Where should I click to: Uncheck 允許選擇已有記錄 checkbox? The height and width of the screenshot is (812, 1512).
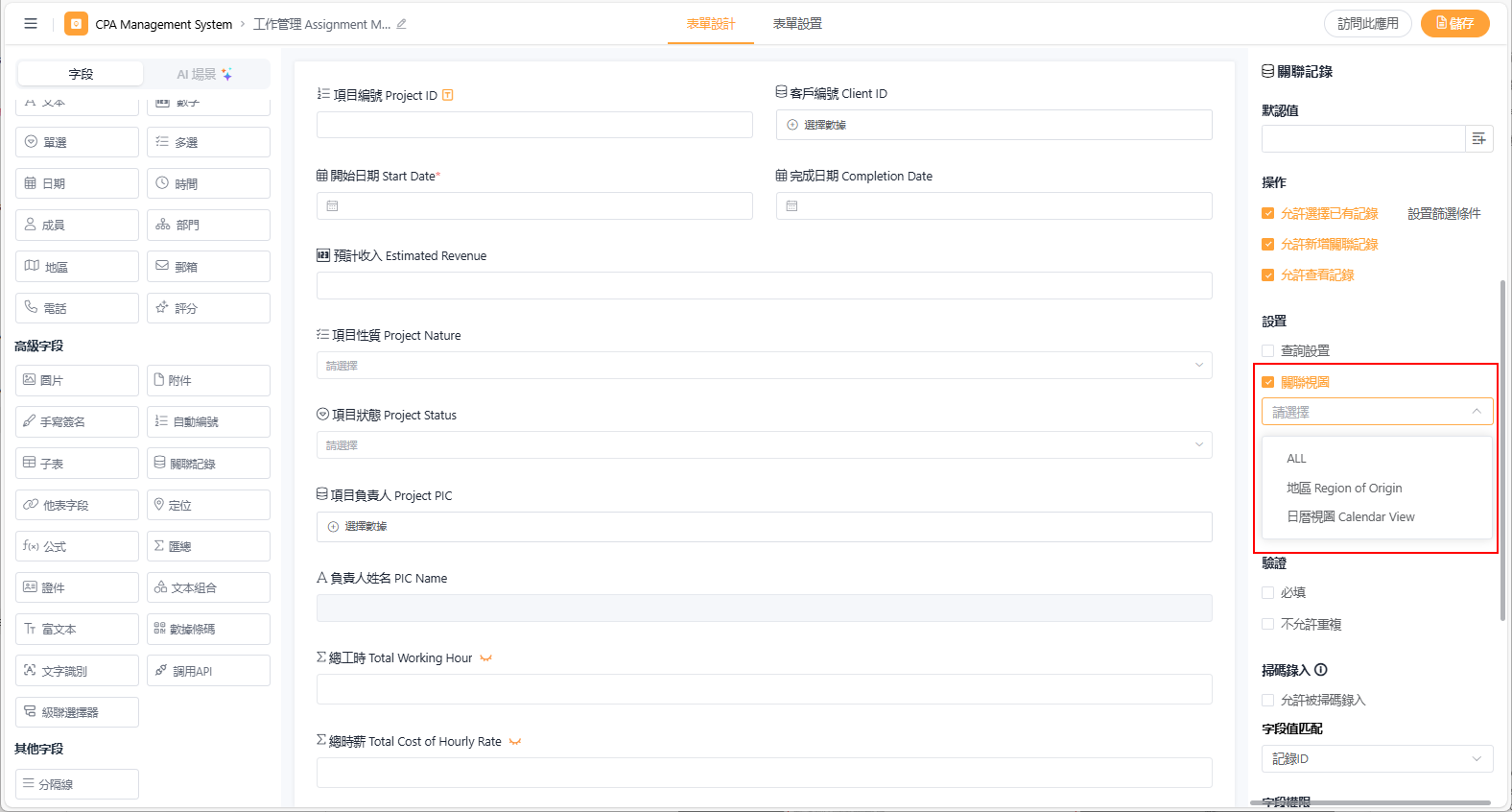click(x=1268, y=214)
